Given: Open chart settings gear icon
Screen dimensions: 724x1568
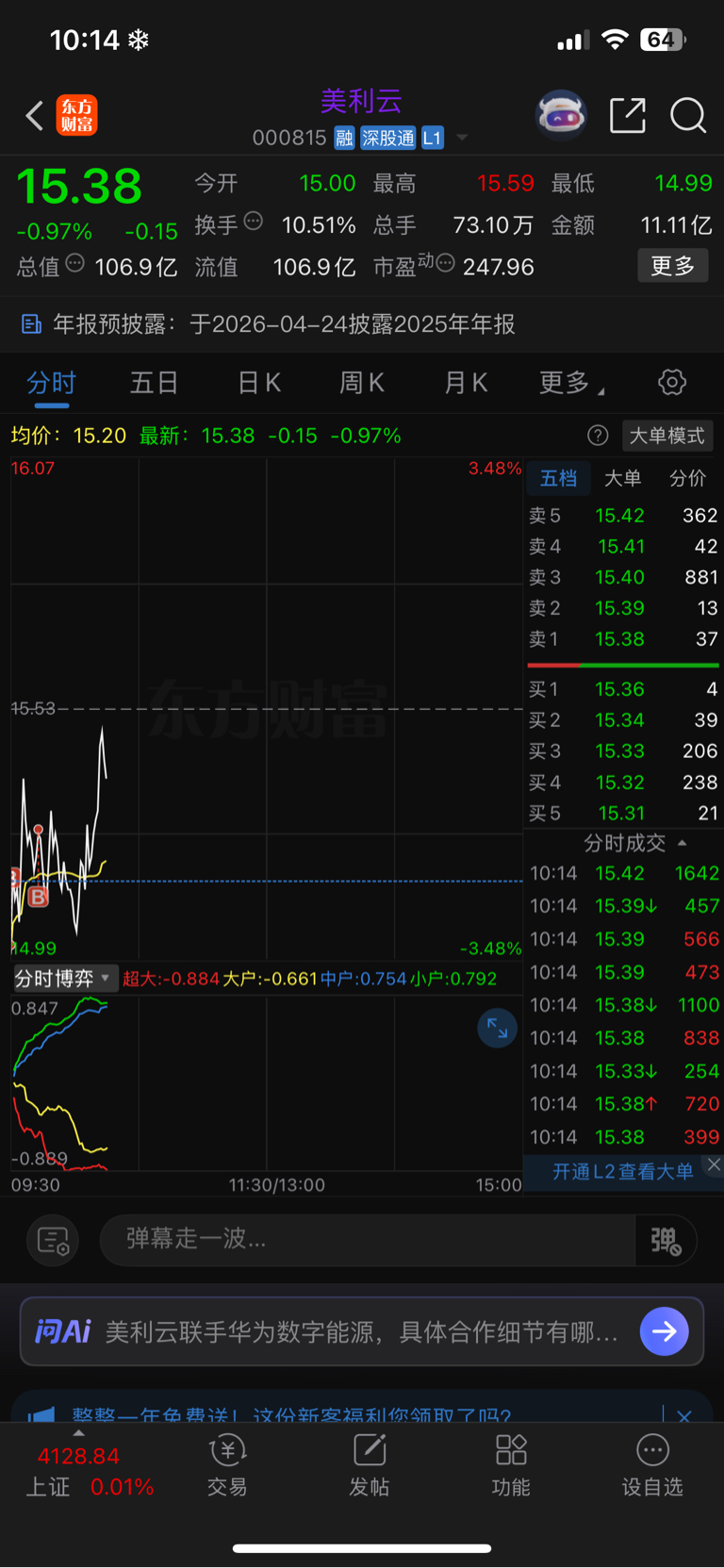Looking at the screenshot, I should (672, 383).
